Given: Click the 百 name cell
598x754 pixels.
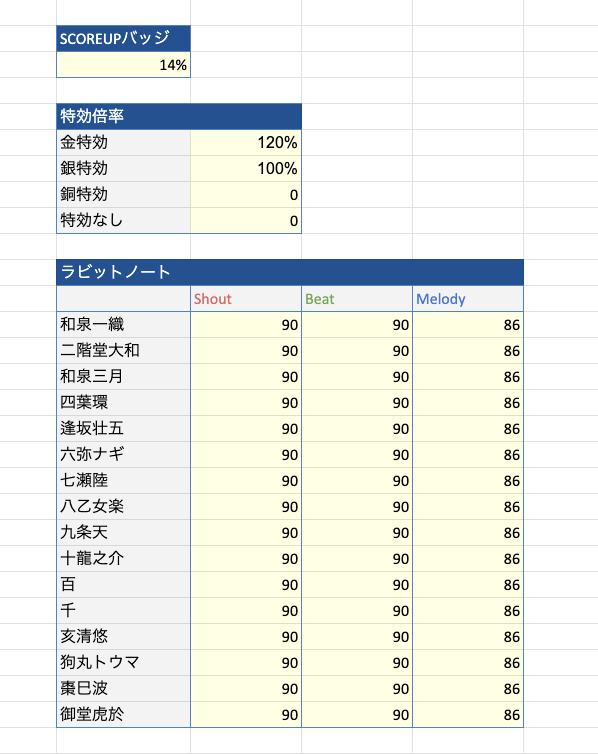Looking at the screenshot, I should (x=124, y=584).
